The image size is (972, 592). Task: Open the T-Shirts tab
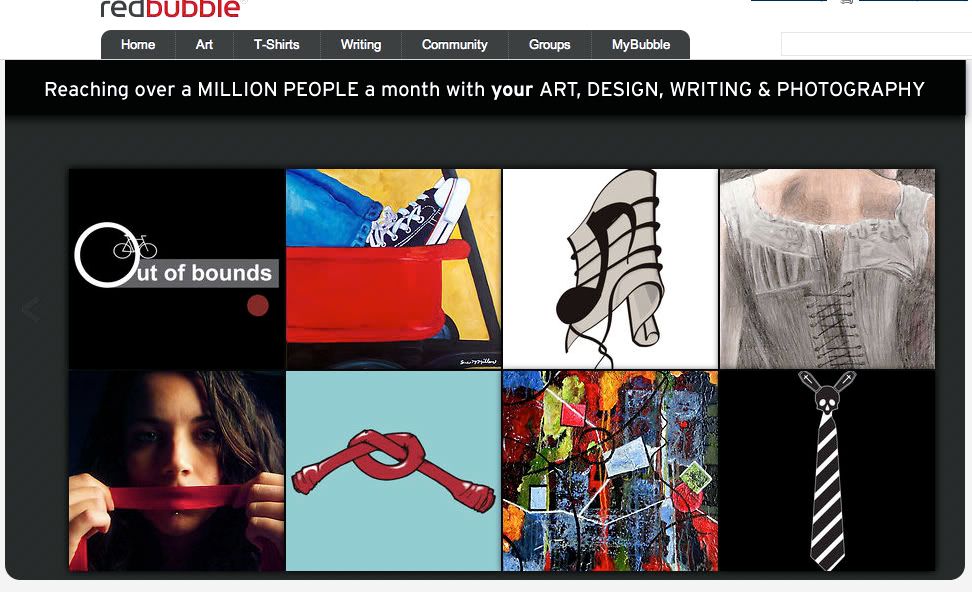coord(276,45)
